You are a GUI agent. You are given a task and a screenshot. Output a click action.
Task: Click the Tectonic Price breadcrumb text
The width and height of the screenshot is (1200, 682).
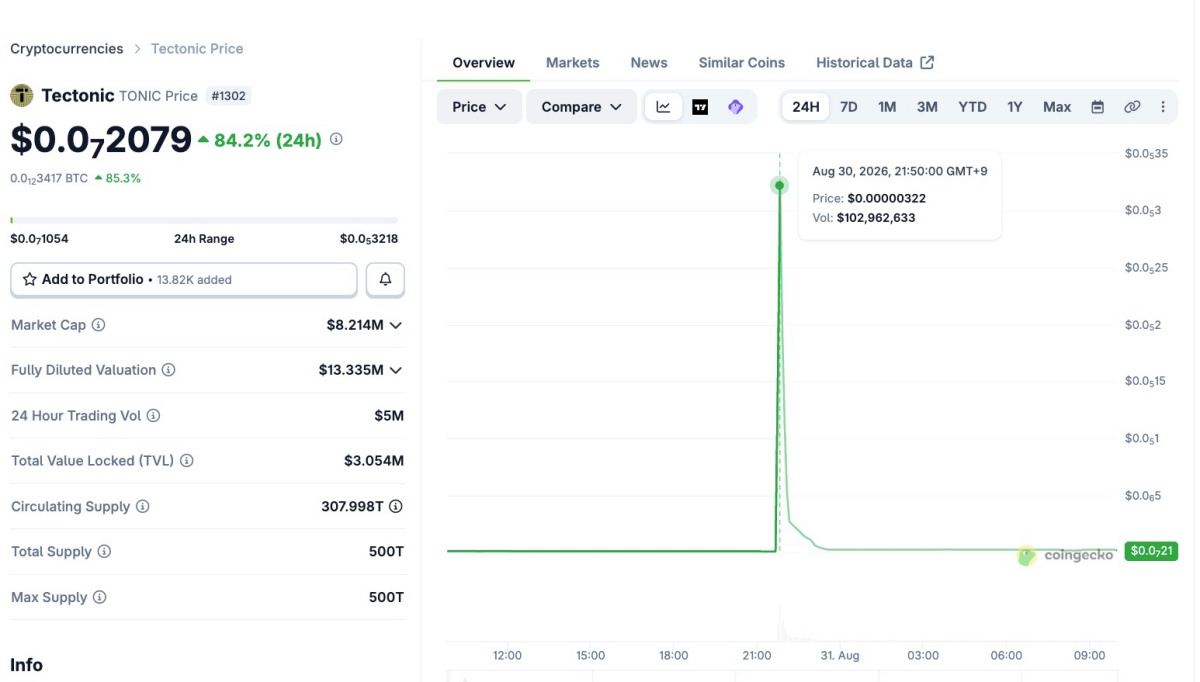tap(197, 48)
